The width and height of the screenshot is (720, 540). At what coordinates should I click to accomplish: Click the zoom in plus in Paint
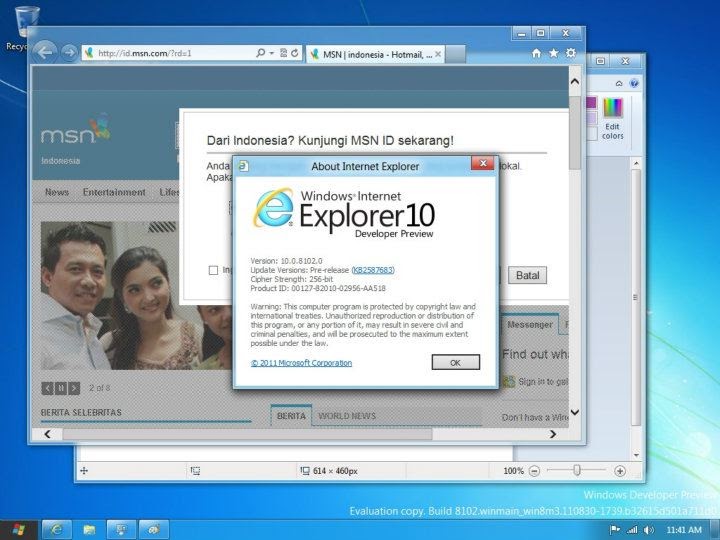pyautogui.click(x=620, y=471)
